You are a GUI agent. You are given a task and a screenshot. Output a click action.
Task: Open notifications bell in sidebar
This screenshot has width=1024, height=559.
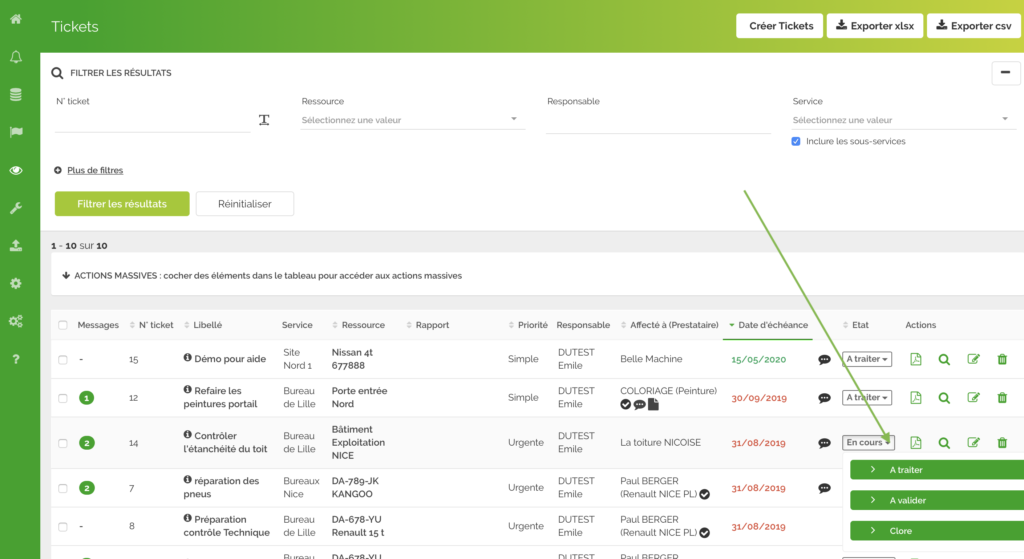(16, 57)
